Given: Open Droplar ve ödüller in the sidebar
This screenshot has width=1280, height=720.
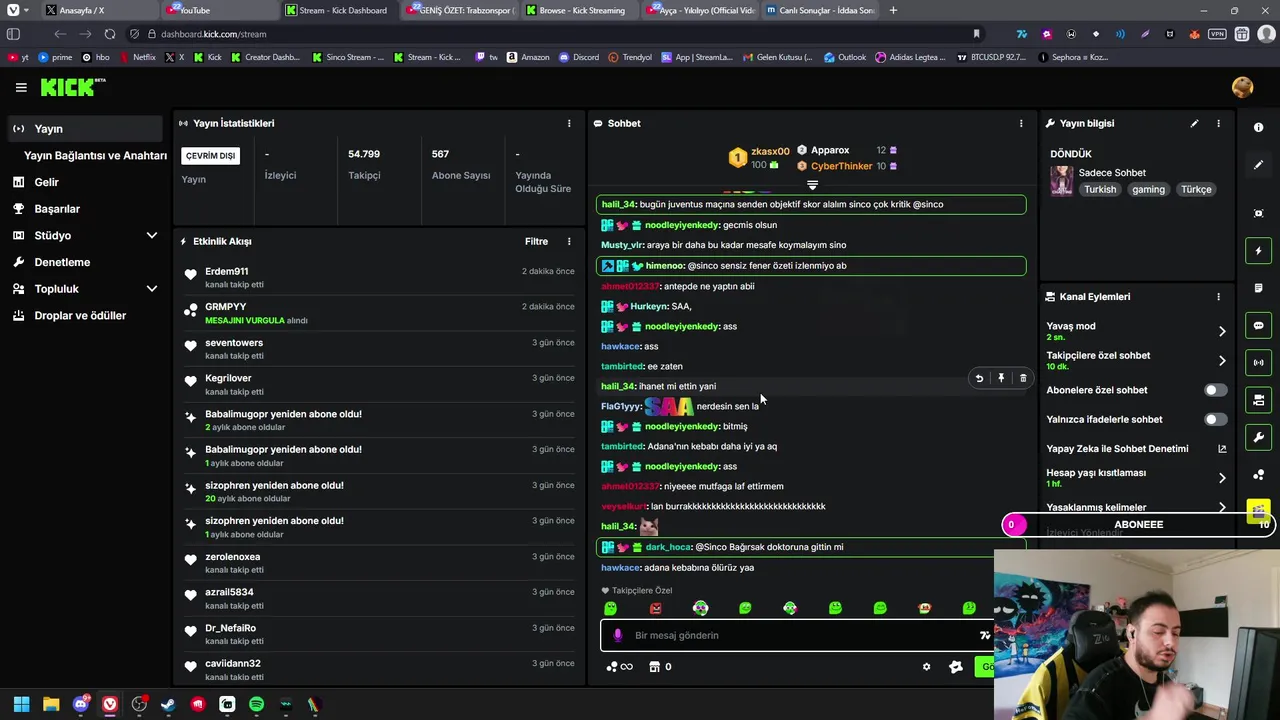Looking at the screenshot, I should click(x=80, y=315).
